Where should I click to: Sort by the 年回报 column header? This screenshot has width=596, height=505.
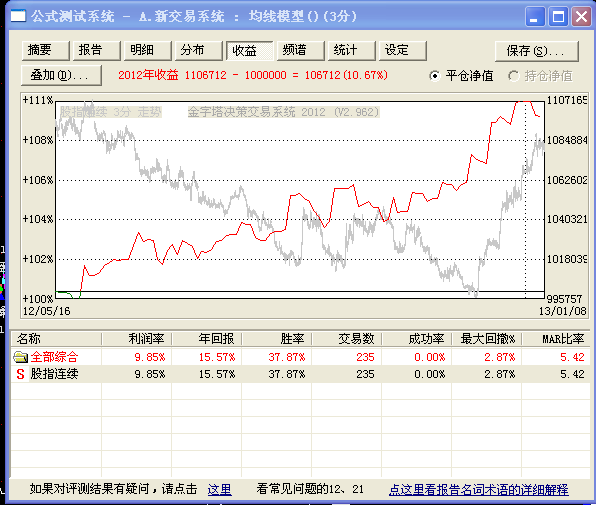tap(207, 339)
